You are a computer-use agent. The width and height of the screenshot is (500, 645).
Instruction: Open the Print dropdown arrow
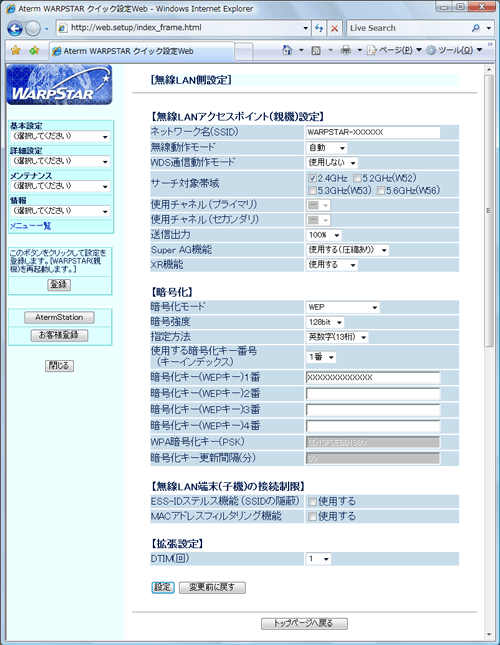[359, 50]
